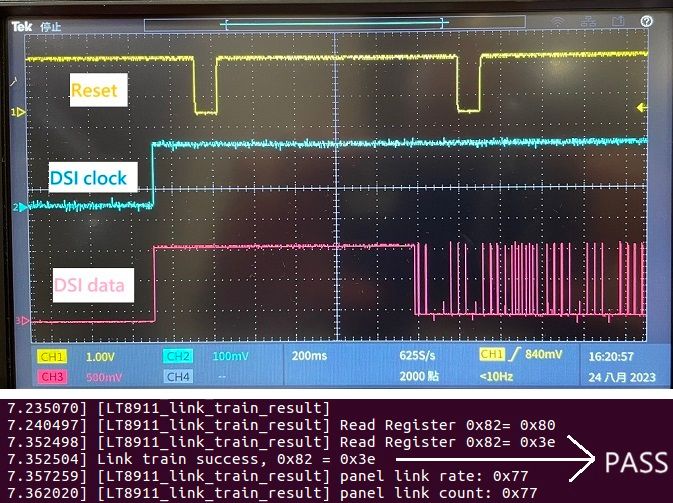
Task: Click the network connection icon
Action: [x=588, y=21]
